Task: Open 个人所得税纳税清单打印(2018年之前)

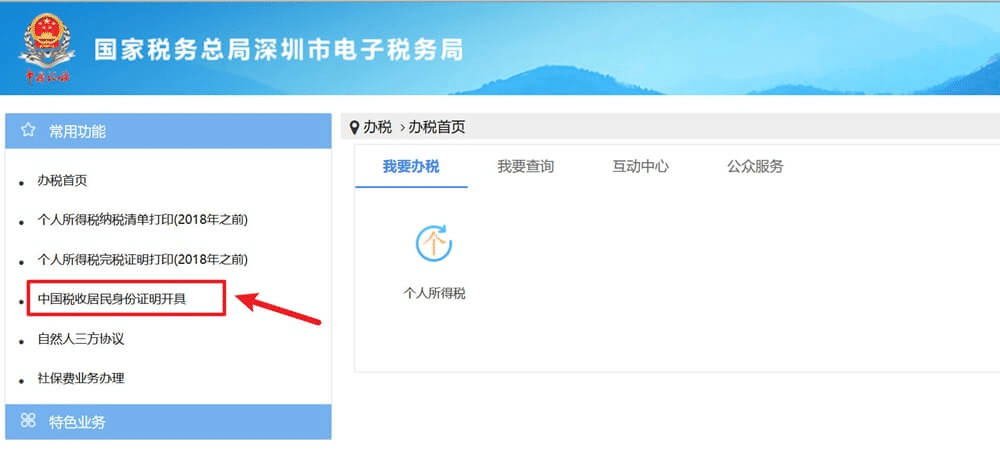Action: click(x=142, y=220)
